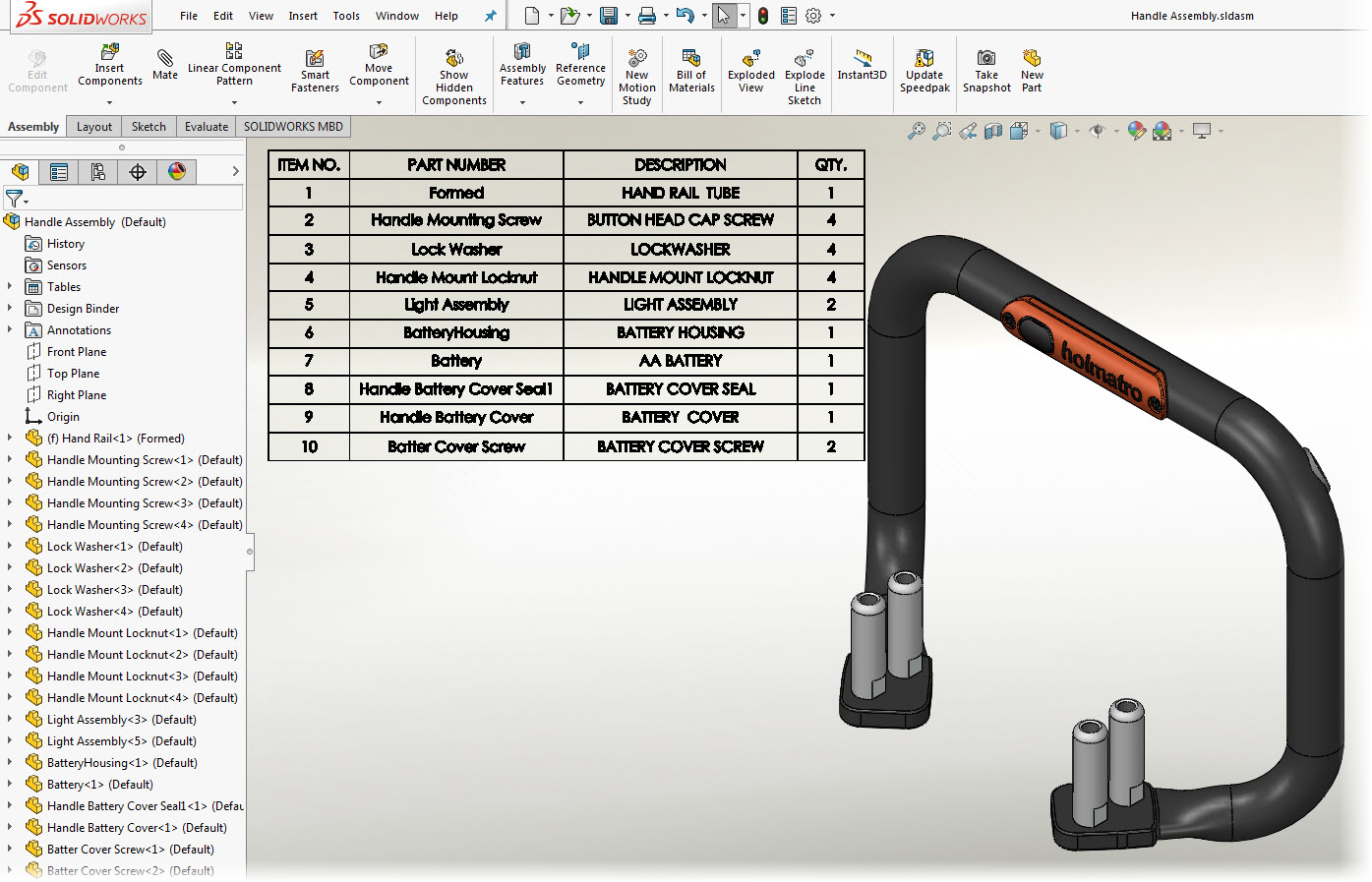
Task: Switch to the PropertyManager tab
Action: 59,172
